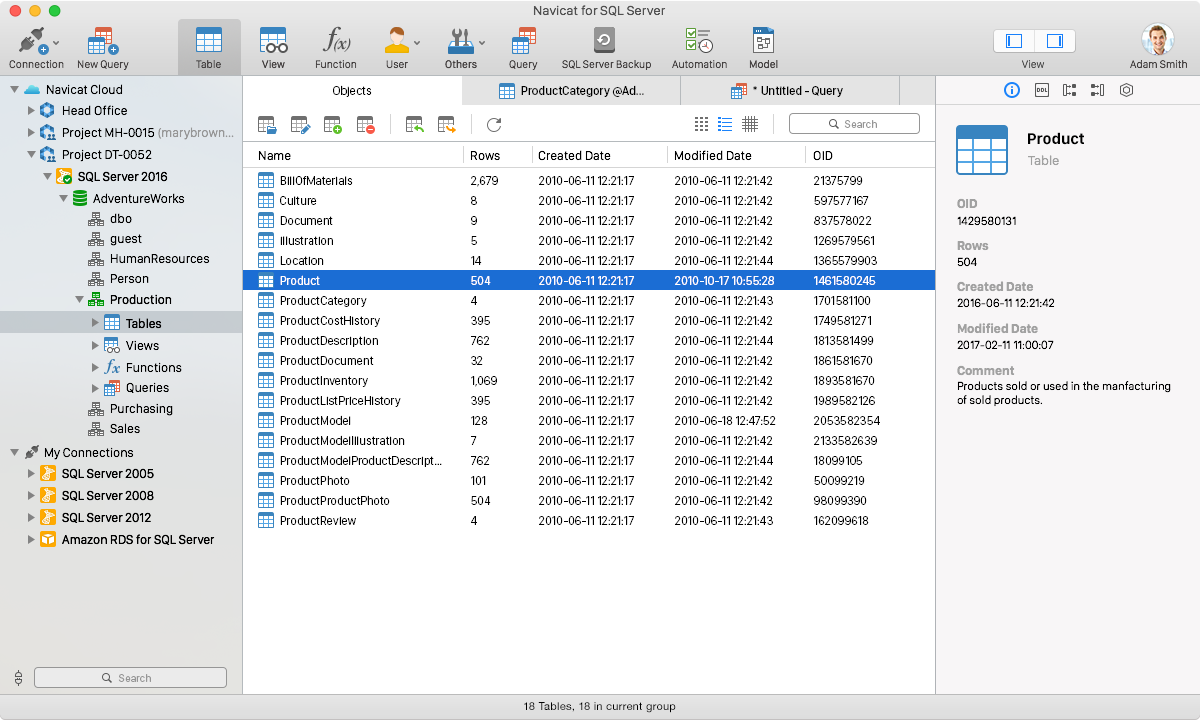Image resolution: width=1200 pixels, height=720 pixels.
Task: Click Adam Smith's avatar
Action: tap(1158, 40)
